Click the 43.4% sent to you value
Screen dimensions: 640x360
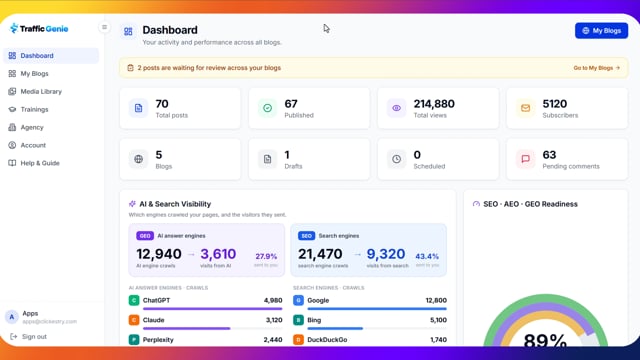point(427,256)
